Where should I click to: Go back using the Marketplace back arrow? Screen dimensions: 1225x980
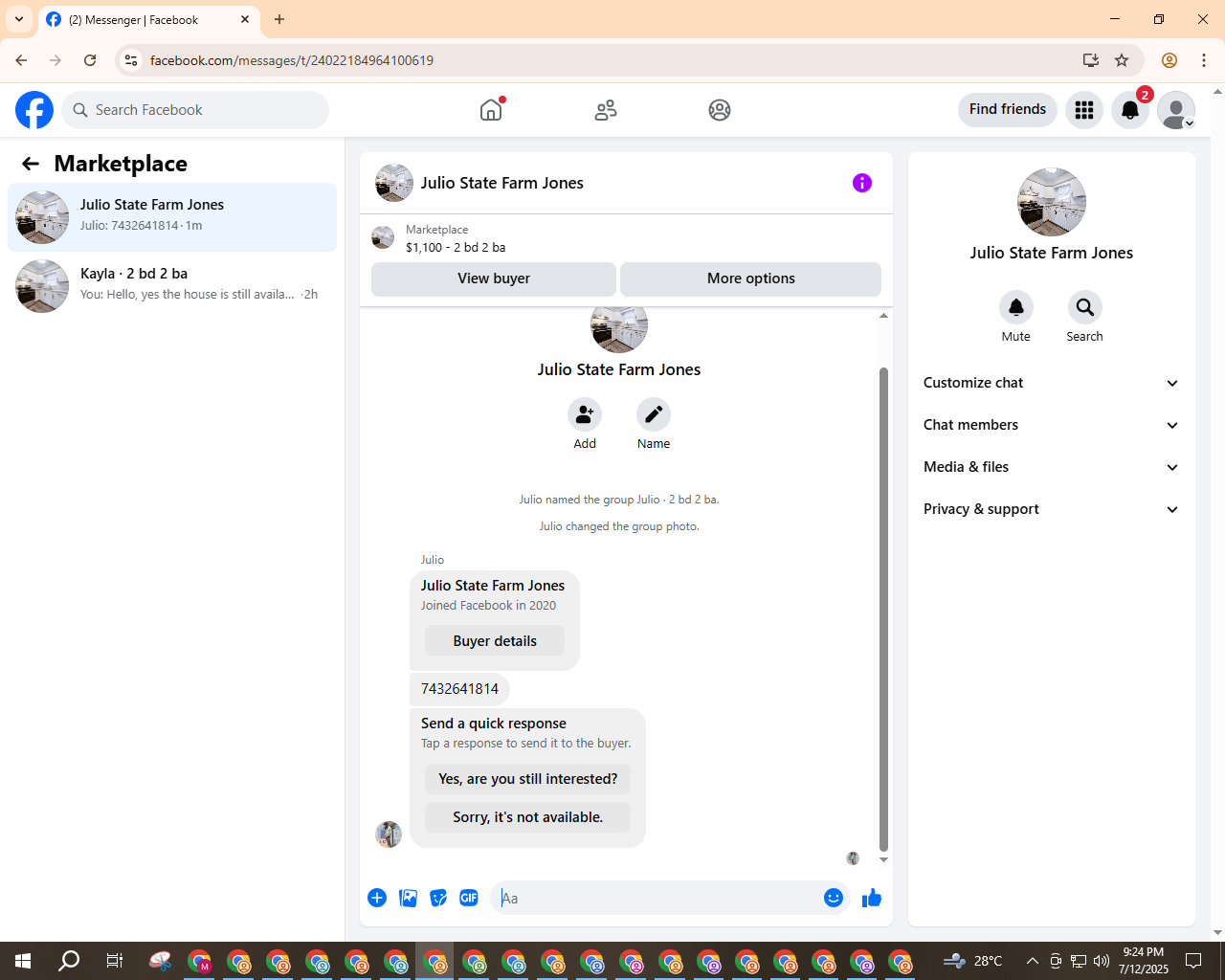coord(31,164)
